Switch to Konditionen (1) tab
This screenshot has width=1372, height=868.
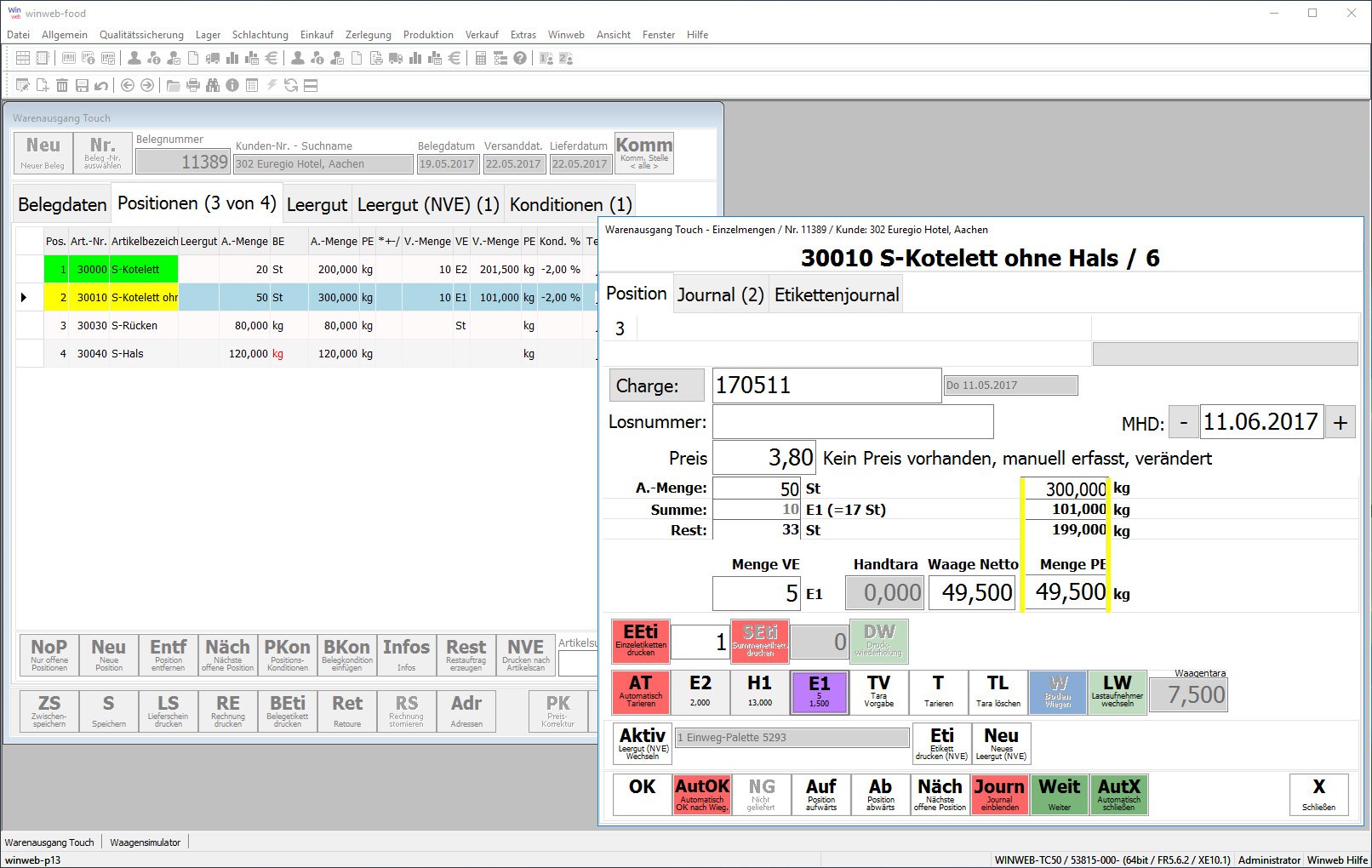point(570,205)
